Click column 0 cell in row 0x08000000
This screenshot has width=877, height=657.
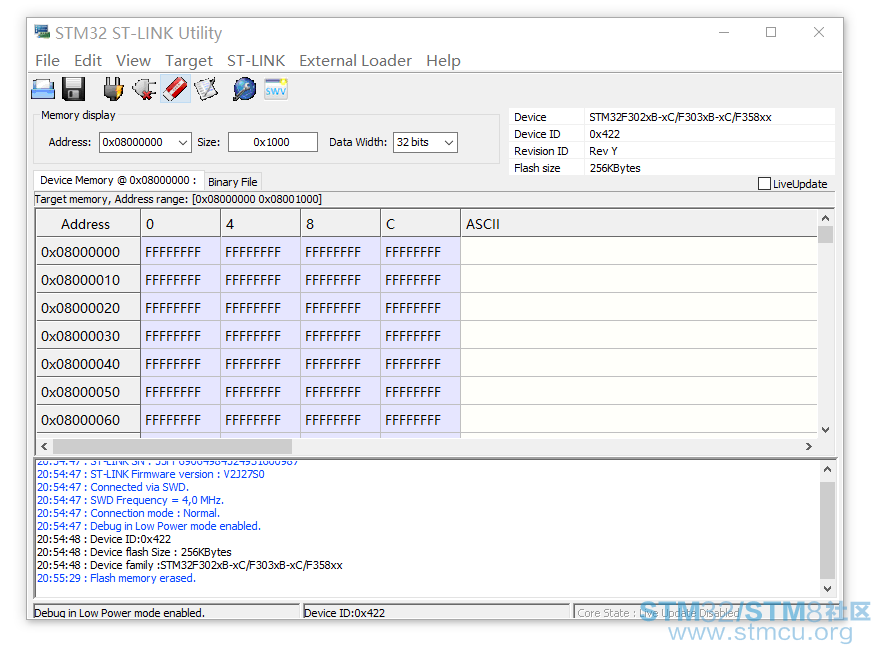[181, 252]
